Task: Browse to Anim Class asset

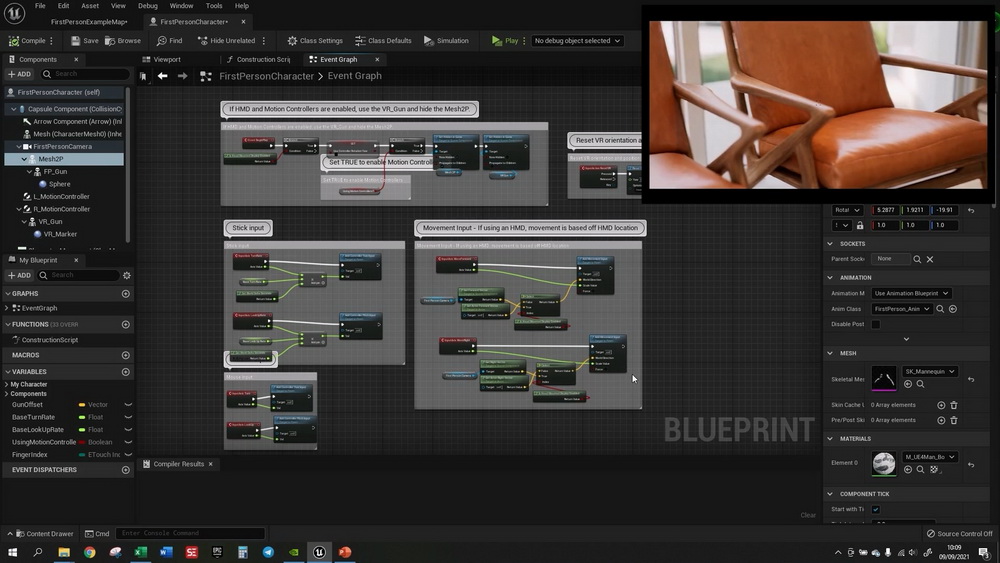Action: pos(940,309)
